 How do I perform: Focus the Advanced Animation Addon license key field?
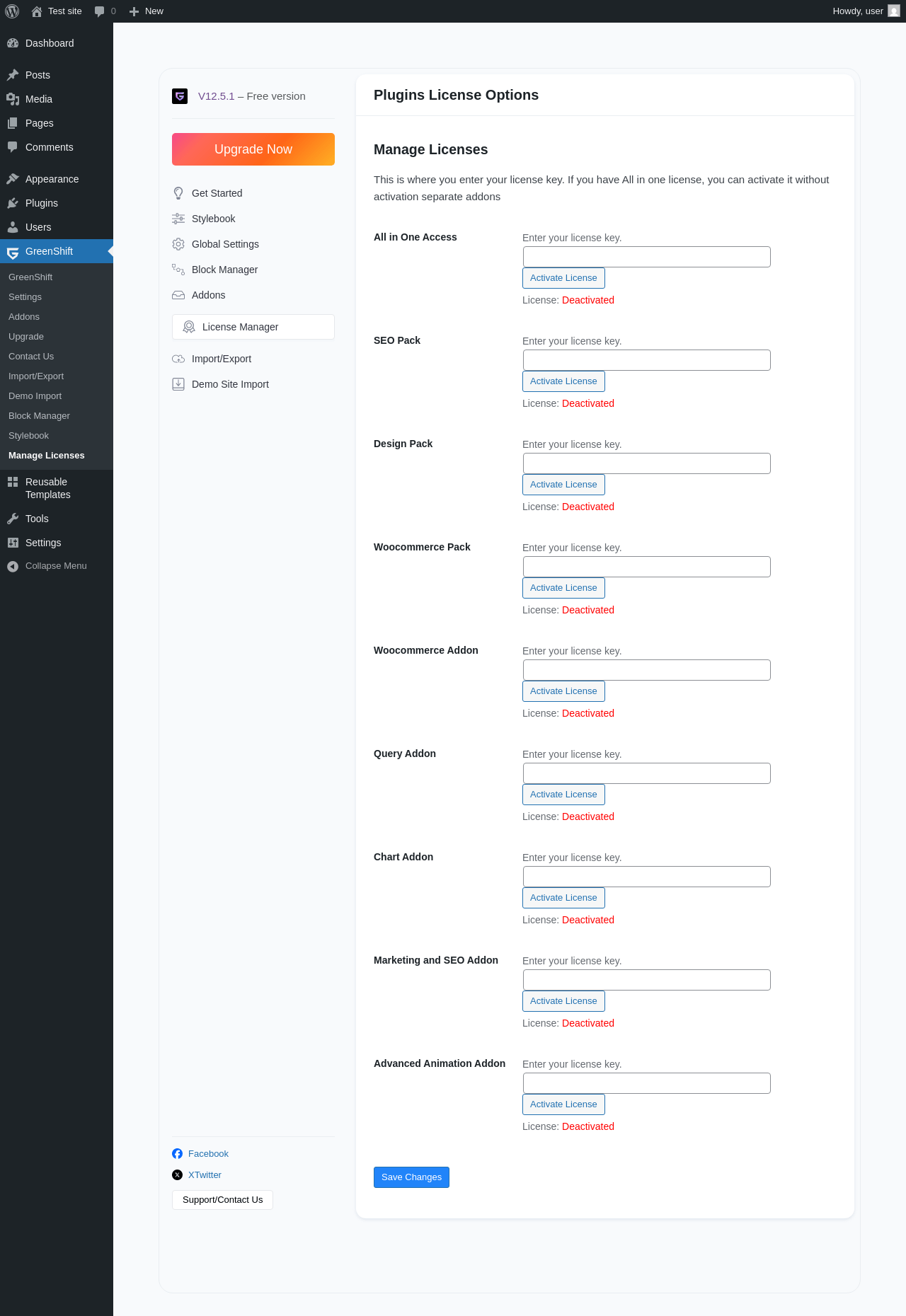647,1083
